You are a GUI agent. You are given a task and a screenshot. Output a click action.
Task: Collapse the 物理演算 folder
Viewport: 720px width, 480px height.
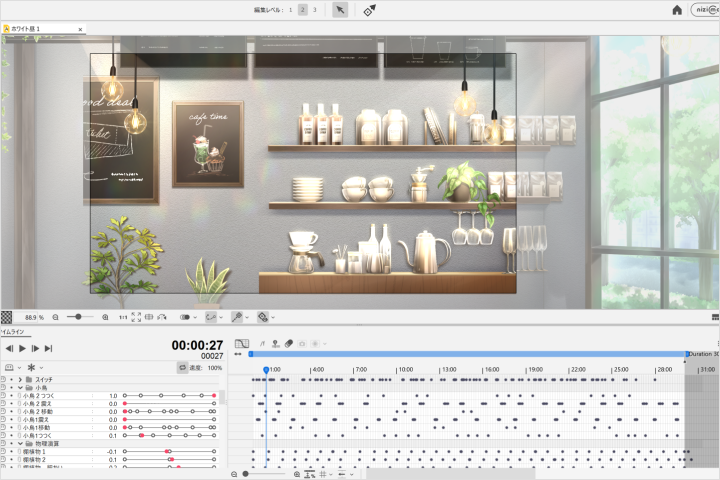[20, 444]
